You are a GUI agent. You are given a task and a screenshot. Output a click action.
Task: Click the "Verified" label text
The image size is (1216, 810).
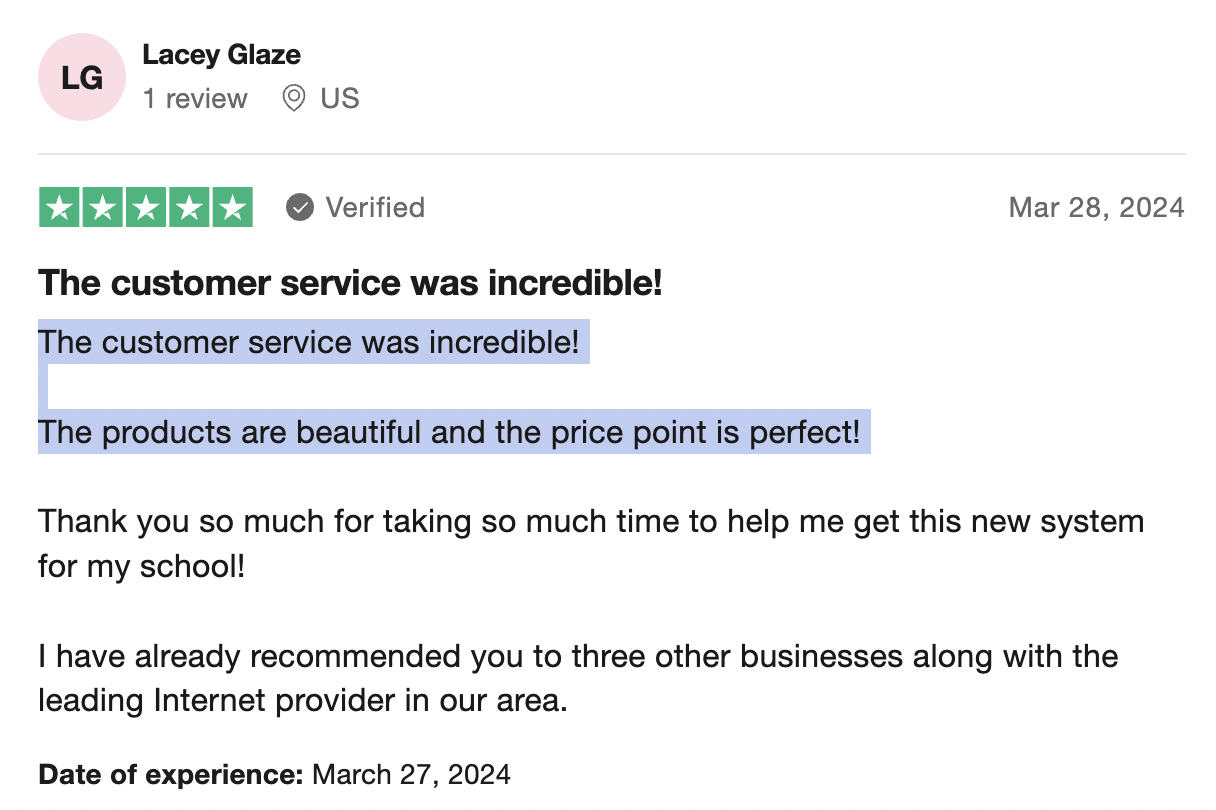click(x=375, y=208)
